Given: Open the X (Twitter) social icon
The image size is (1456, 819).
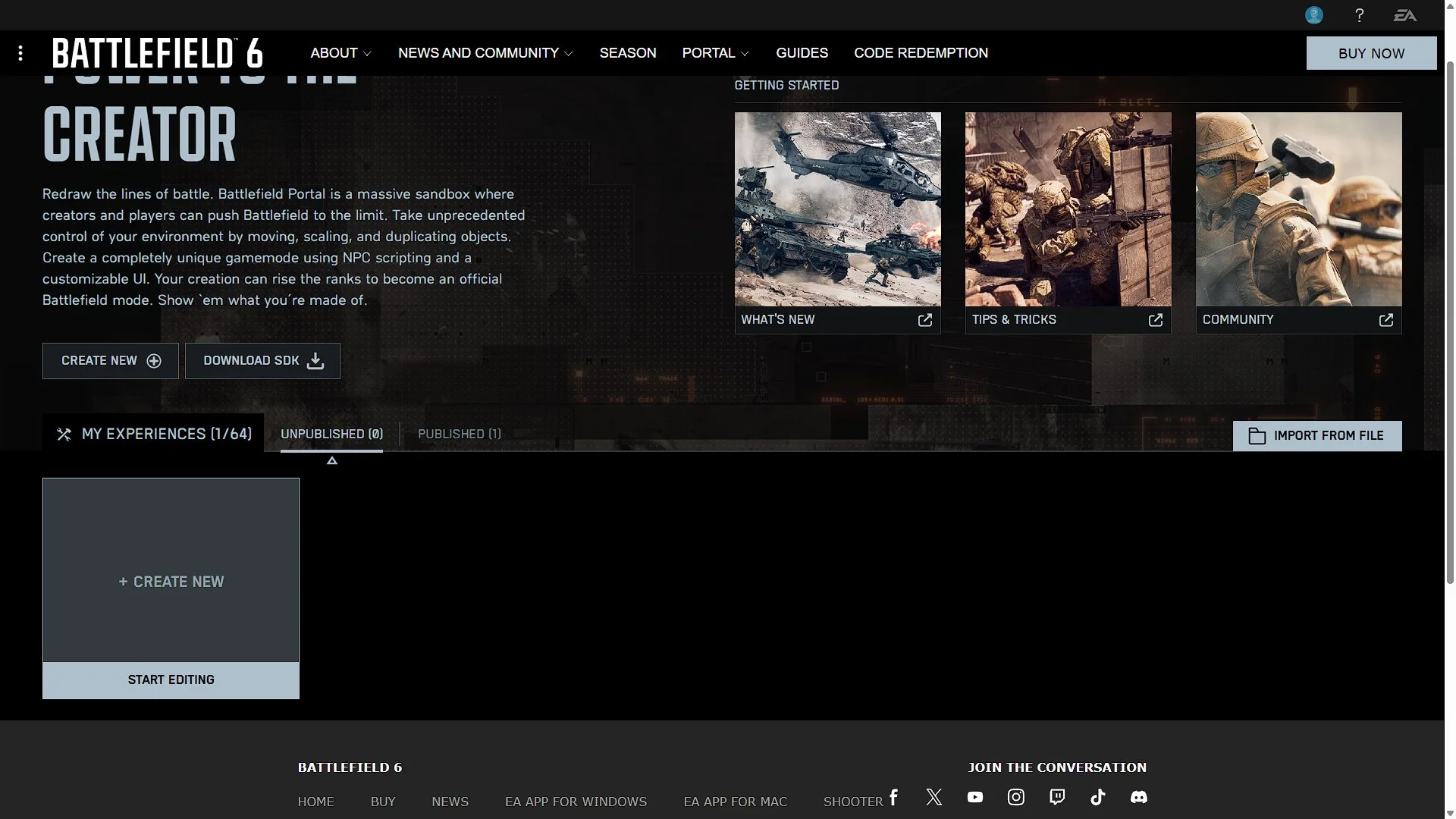Looking at the screenshot, I should (934, 797).
